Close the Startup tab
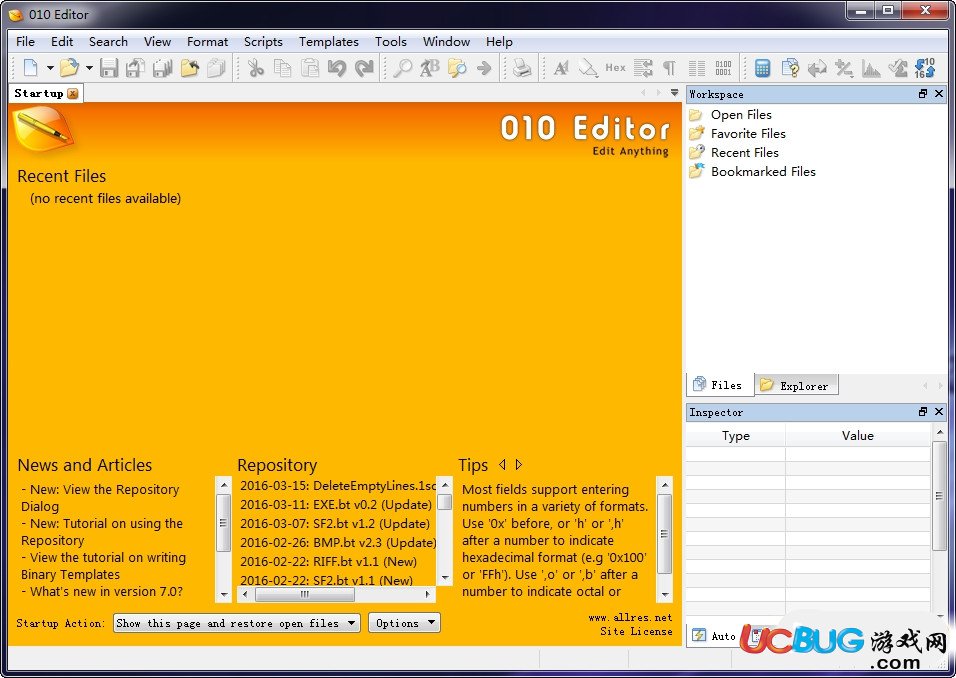 click(73, 93)
